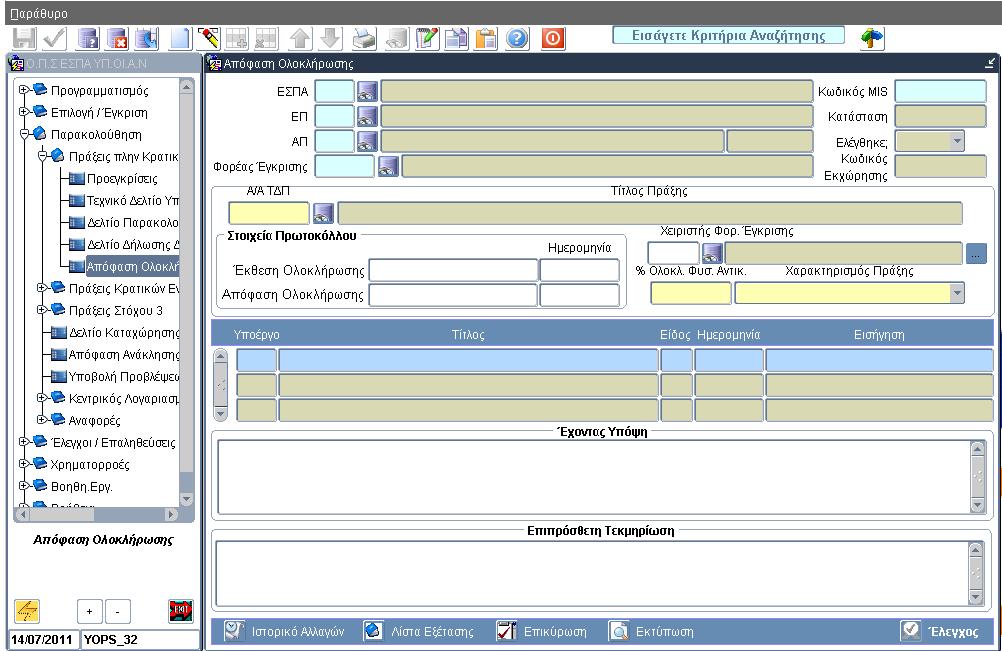Click the Ιστορικό Αλλαγών button
The image size is (1002, 651).
[x=285, y=631]
